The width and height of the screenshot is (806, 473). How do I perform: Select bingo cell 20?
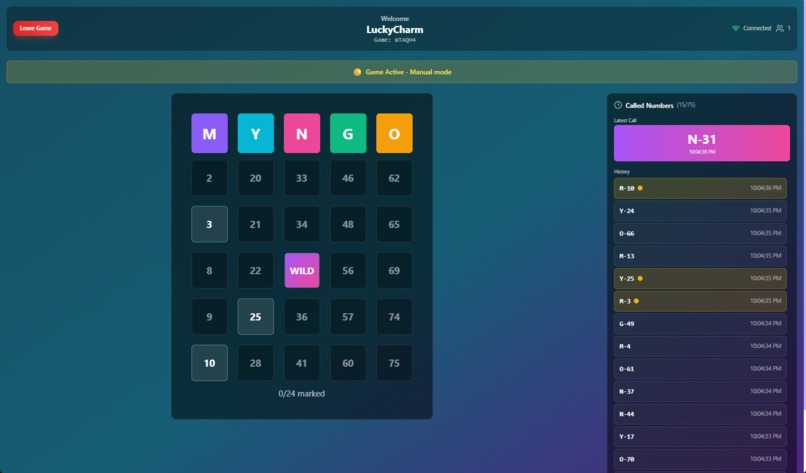255,178
